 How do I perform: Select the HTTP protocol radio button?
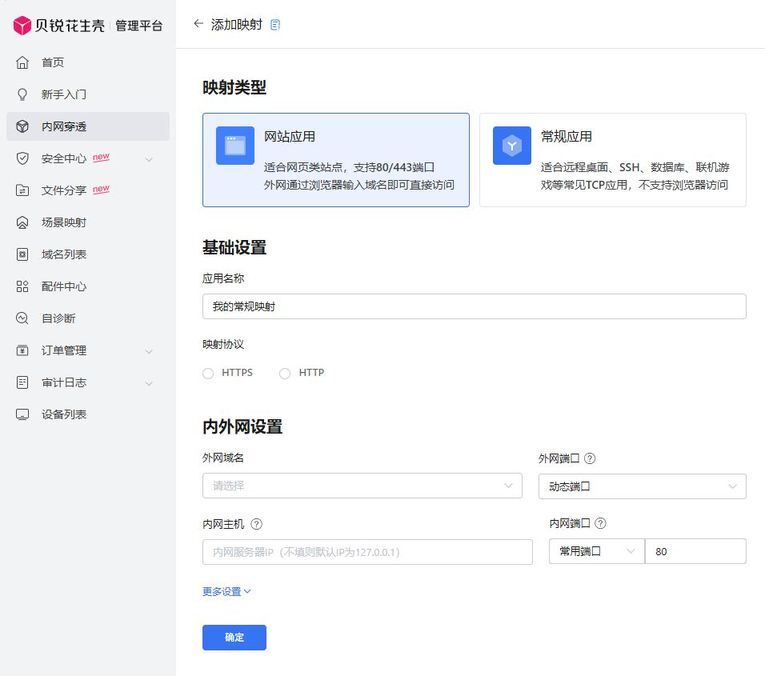(285, 373)
